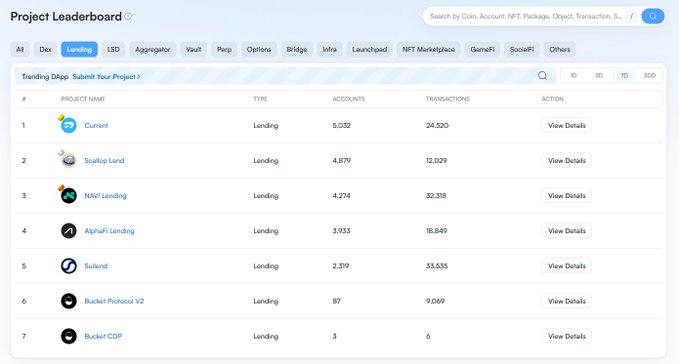Click the slash shortcut key in search bar
The height and width of the screenshot is (364, 679).
pyautogui.click(x=631, y=16)
